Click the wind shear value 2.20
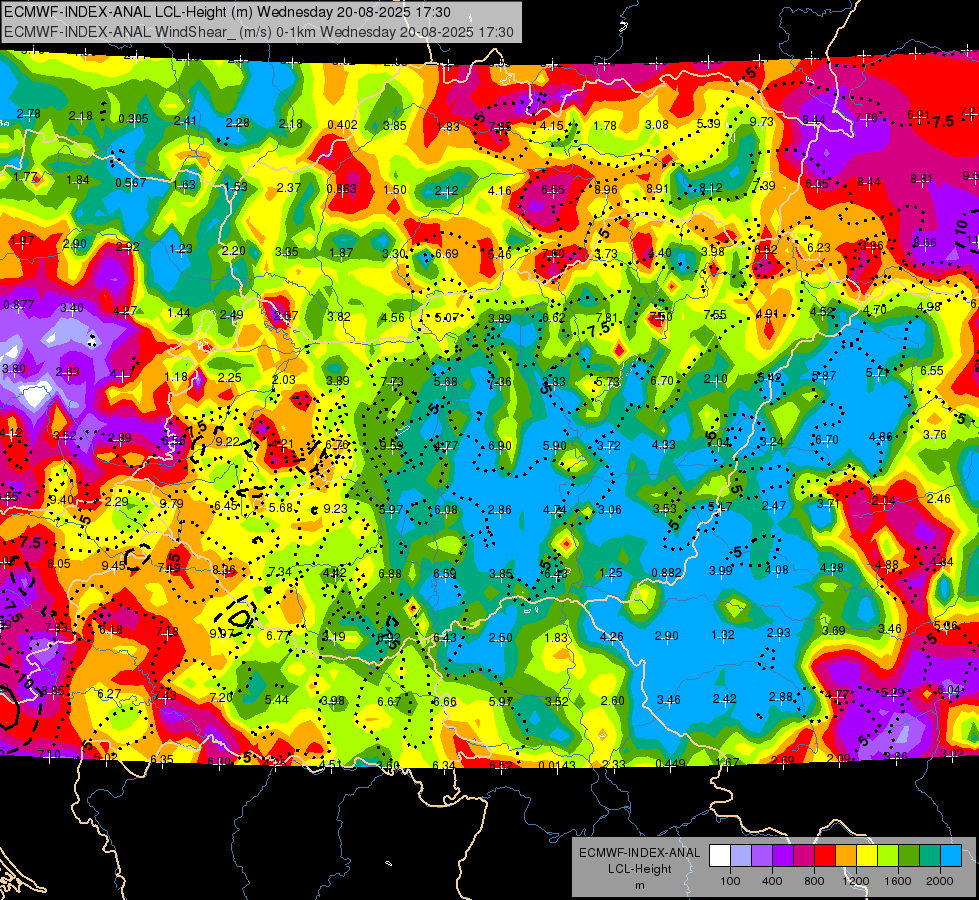 coord(234,250)
